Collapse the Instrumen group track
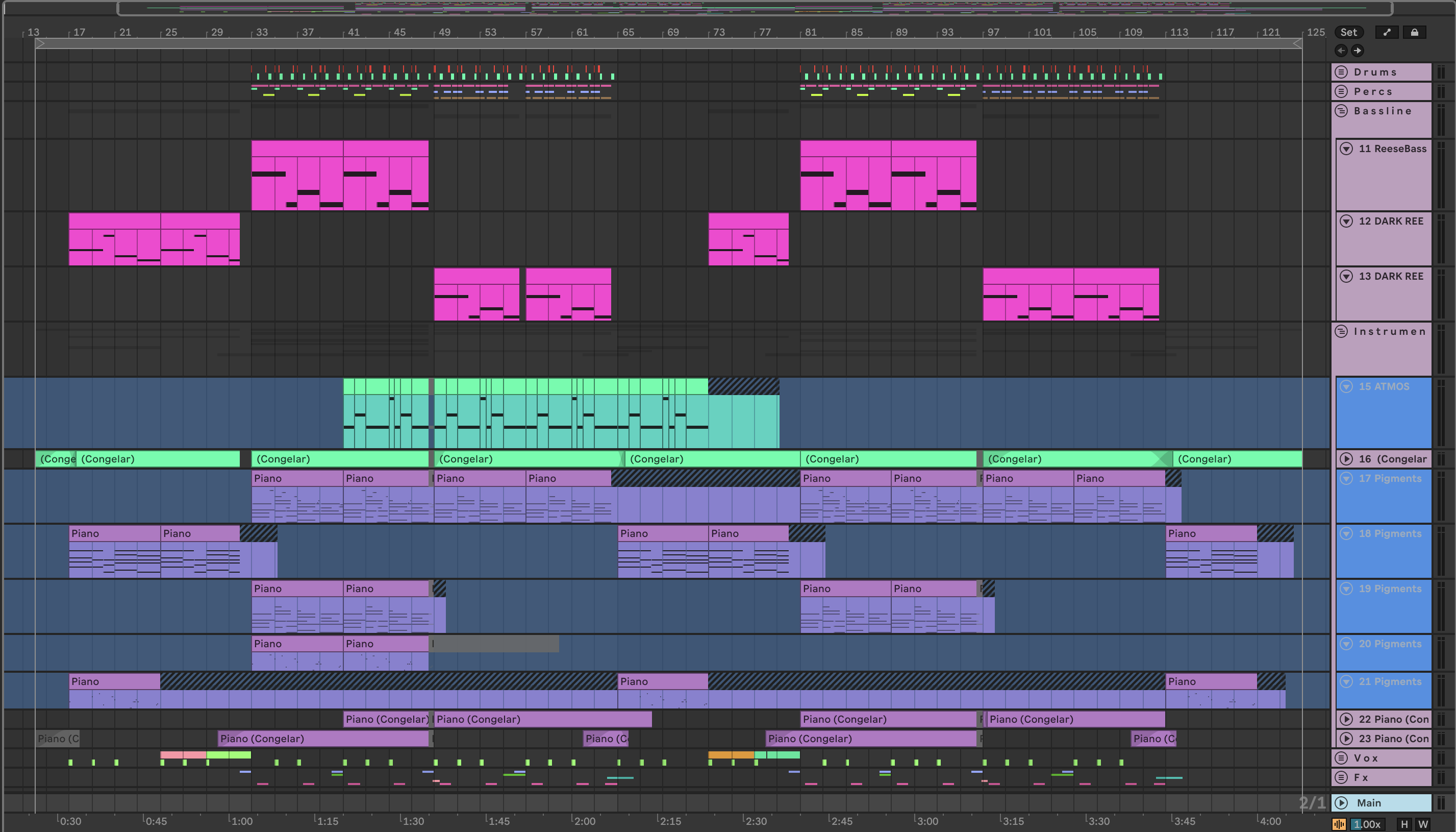Image resolution: width=1456 pixels, height=832 pixels. click(1342, 331)
